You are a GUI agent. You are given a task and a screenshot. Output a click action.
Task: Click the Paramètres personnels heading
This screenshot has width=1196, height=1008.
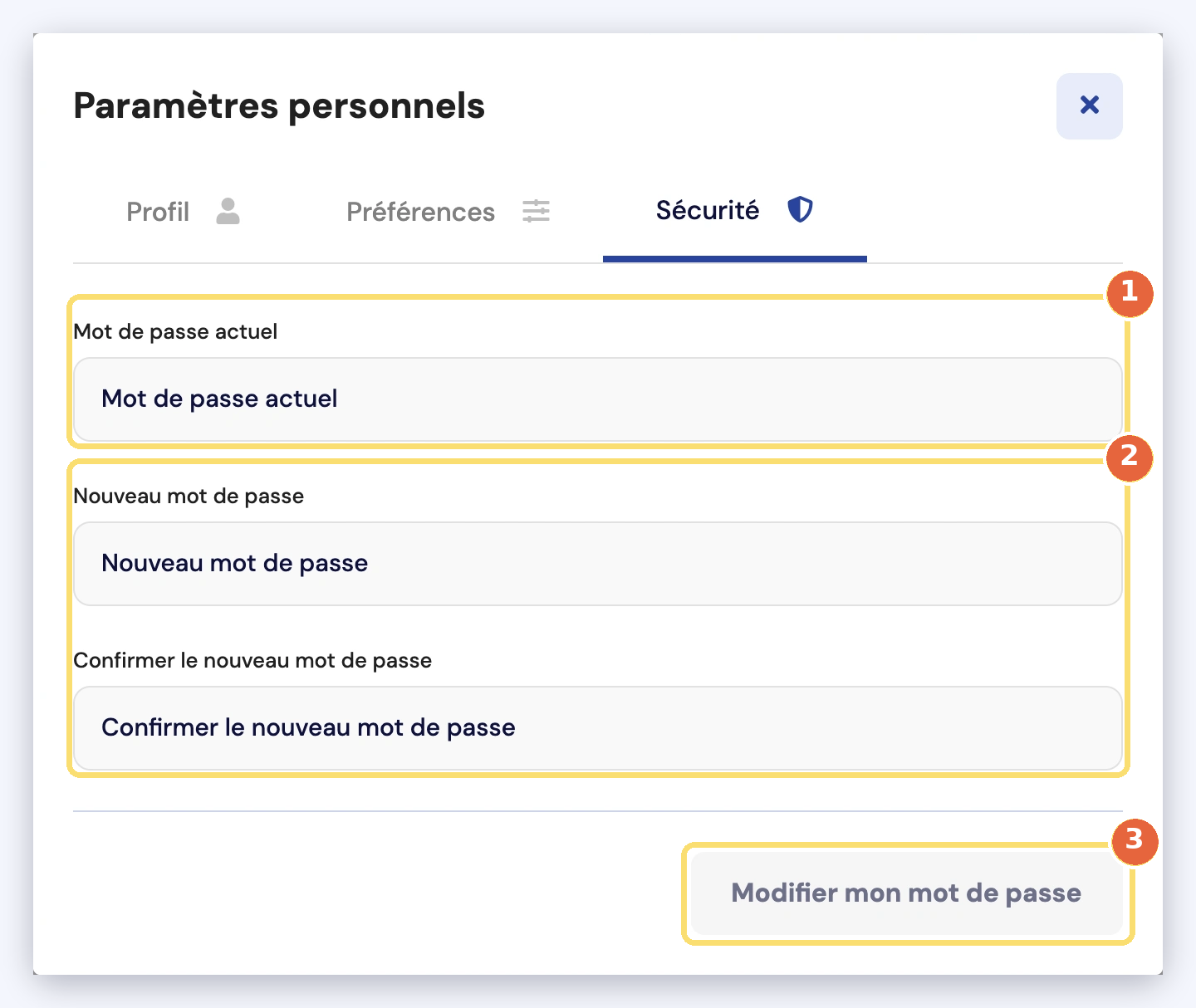(279, 106)
